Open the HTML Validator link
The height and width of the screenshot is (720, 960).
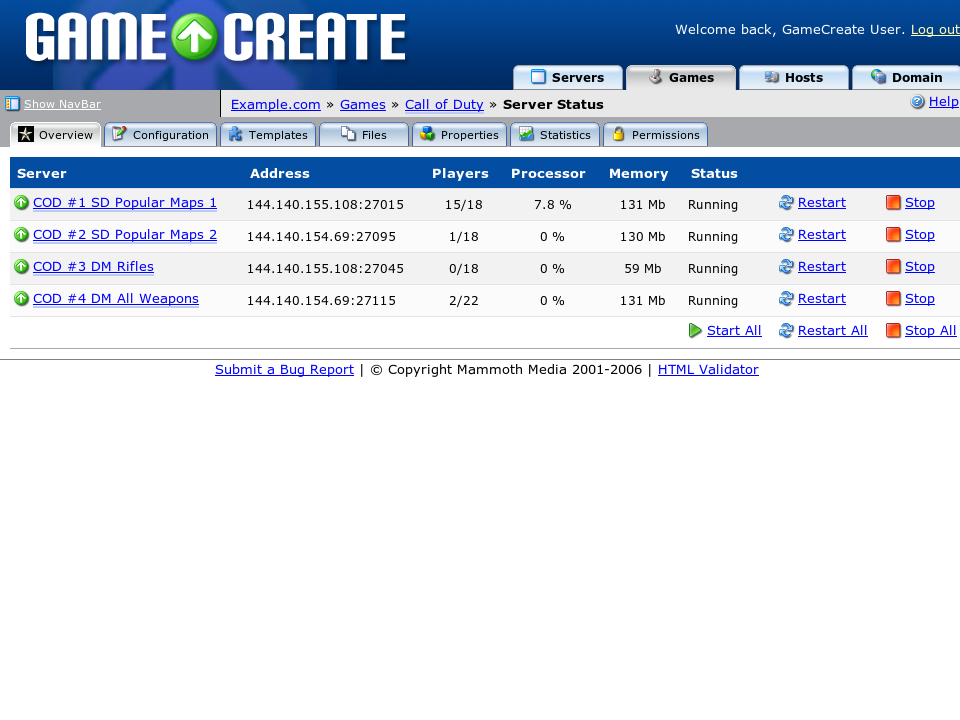point(708,370)
